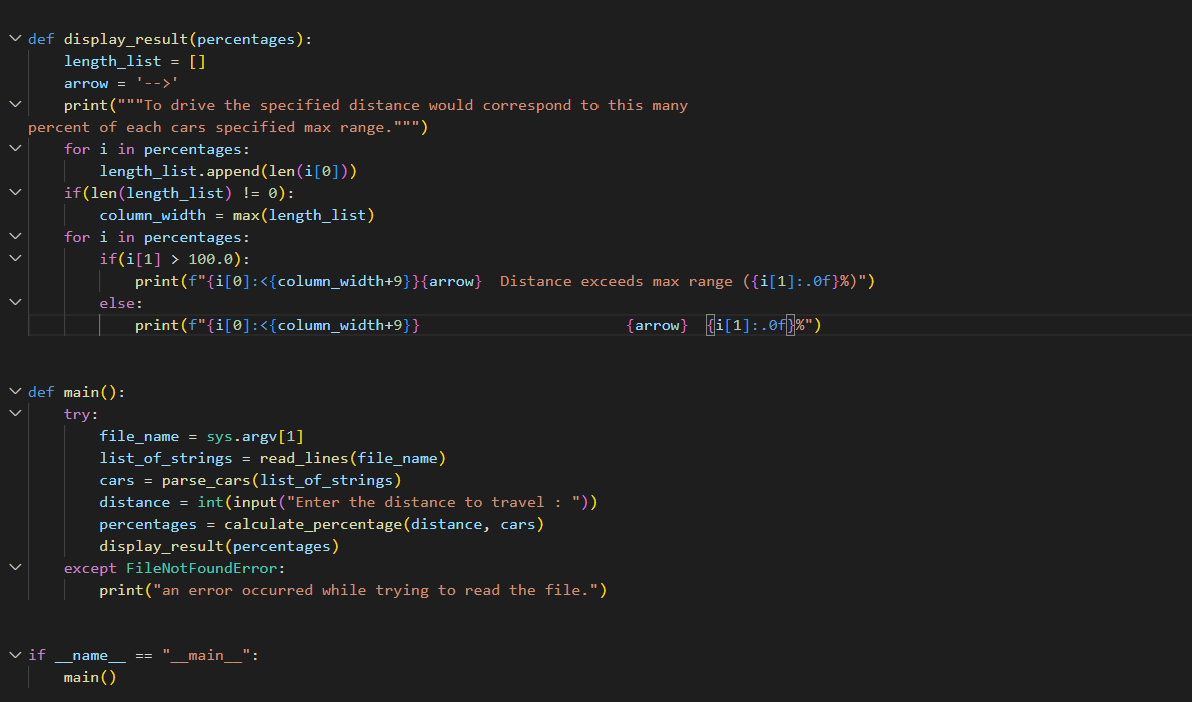Place cursor on arrow = '-->' assignment

point(121,83)
